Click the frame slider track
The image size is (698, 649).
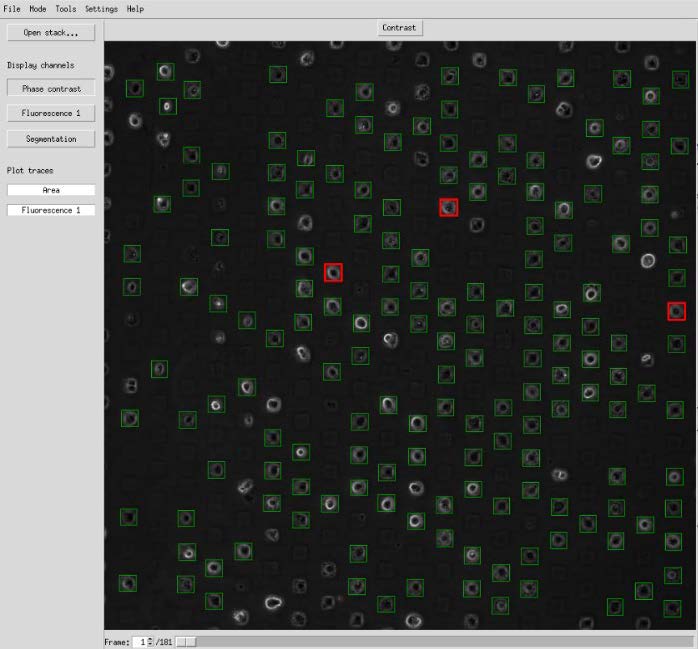point(435,642)
